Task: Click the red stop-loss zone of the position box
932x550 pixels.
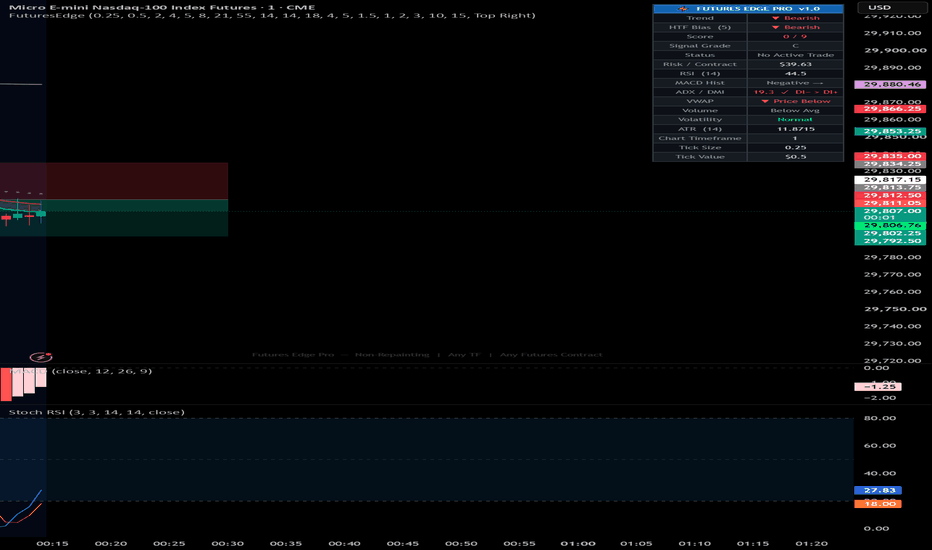Action: [x=114, y=181]
